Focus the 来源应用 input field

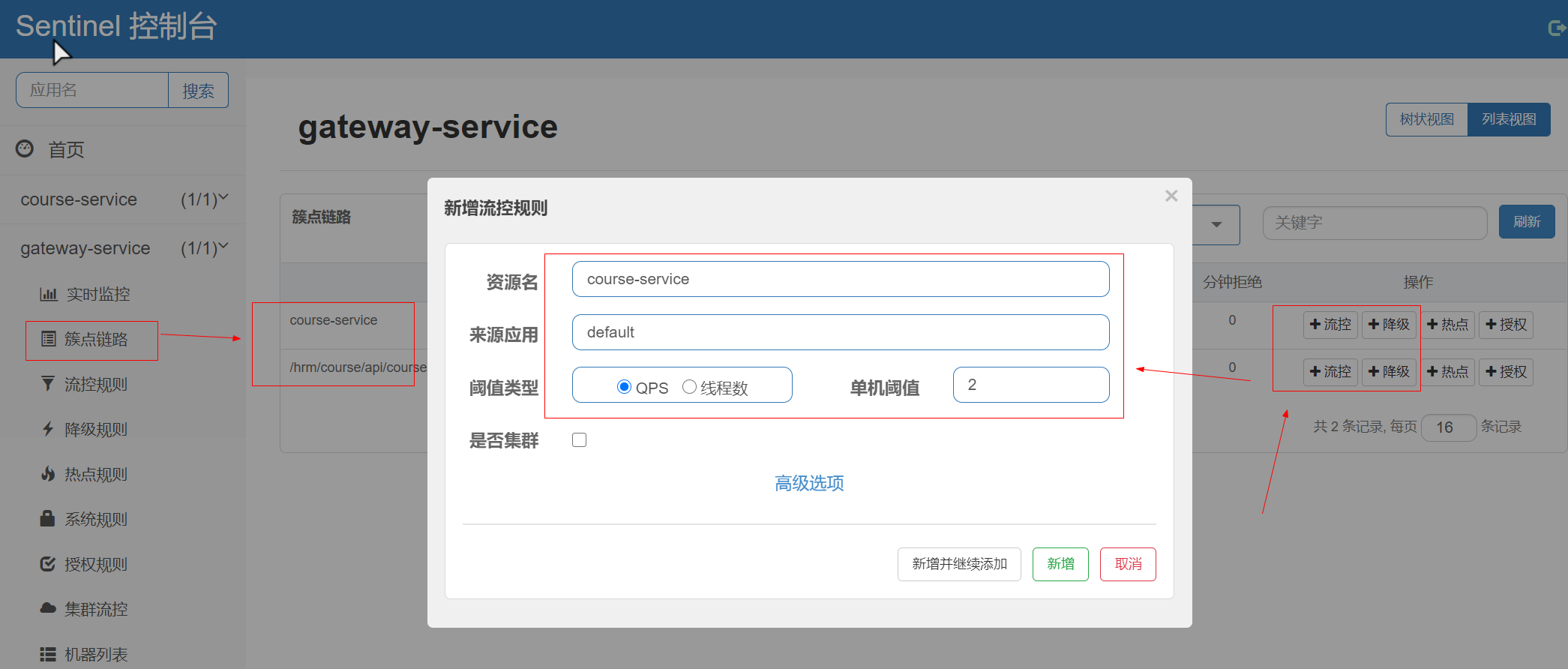pos(841,332)
